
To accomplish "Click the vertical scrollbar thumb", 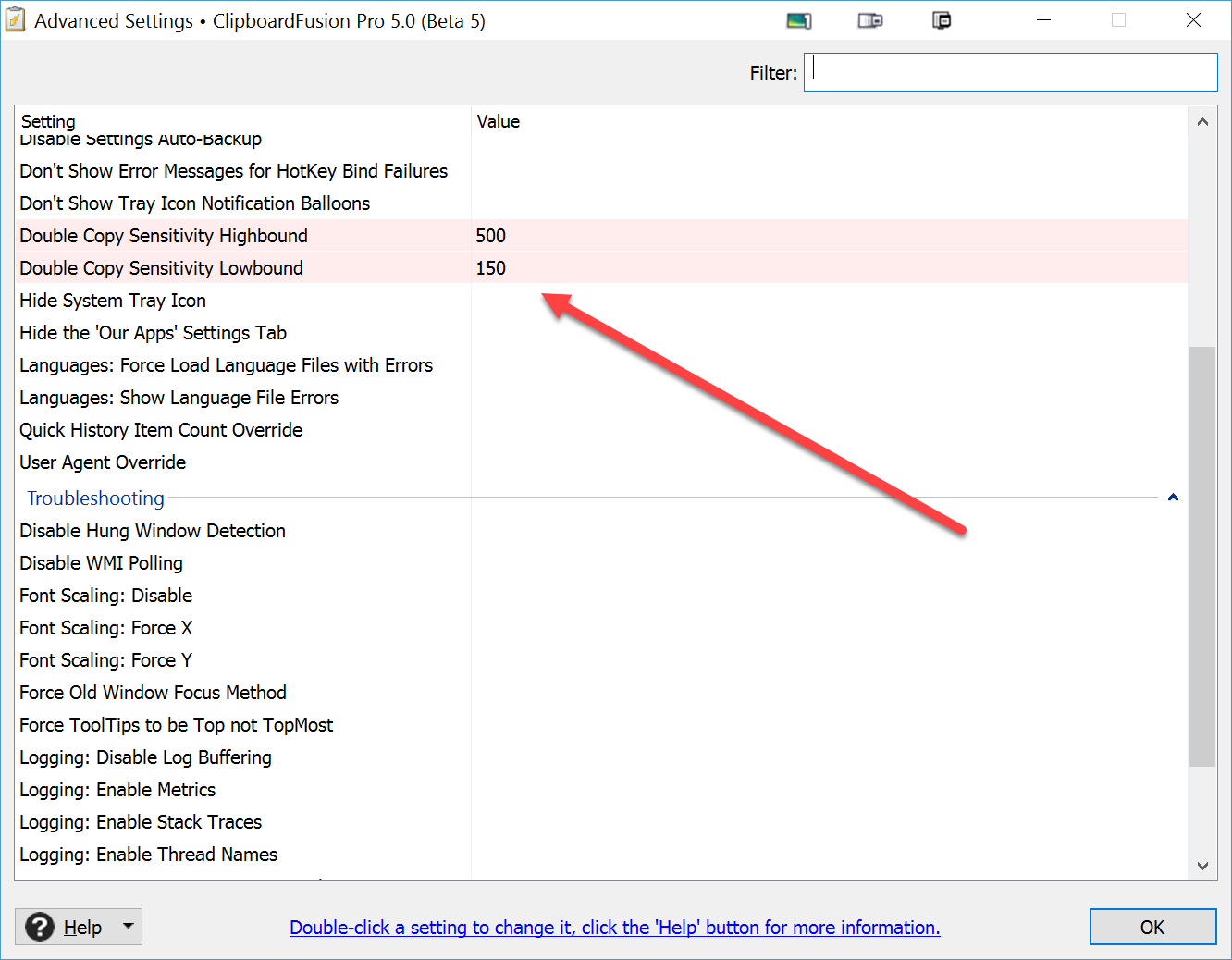I will coord(1202,555).
